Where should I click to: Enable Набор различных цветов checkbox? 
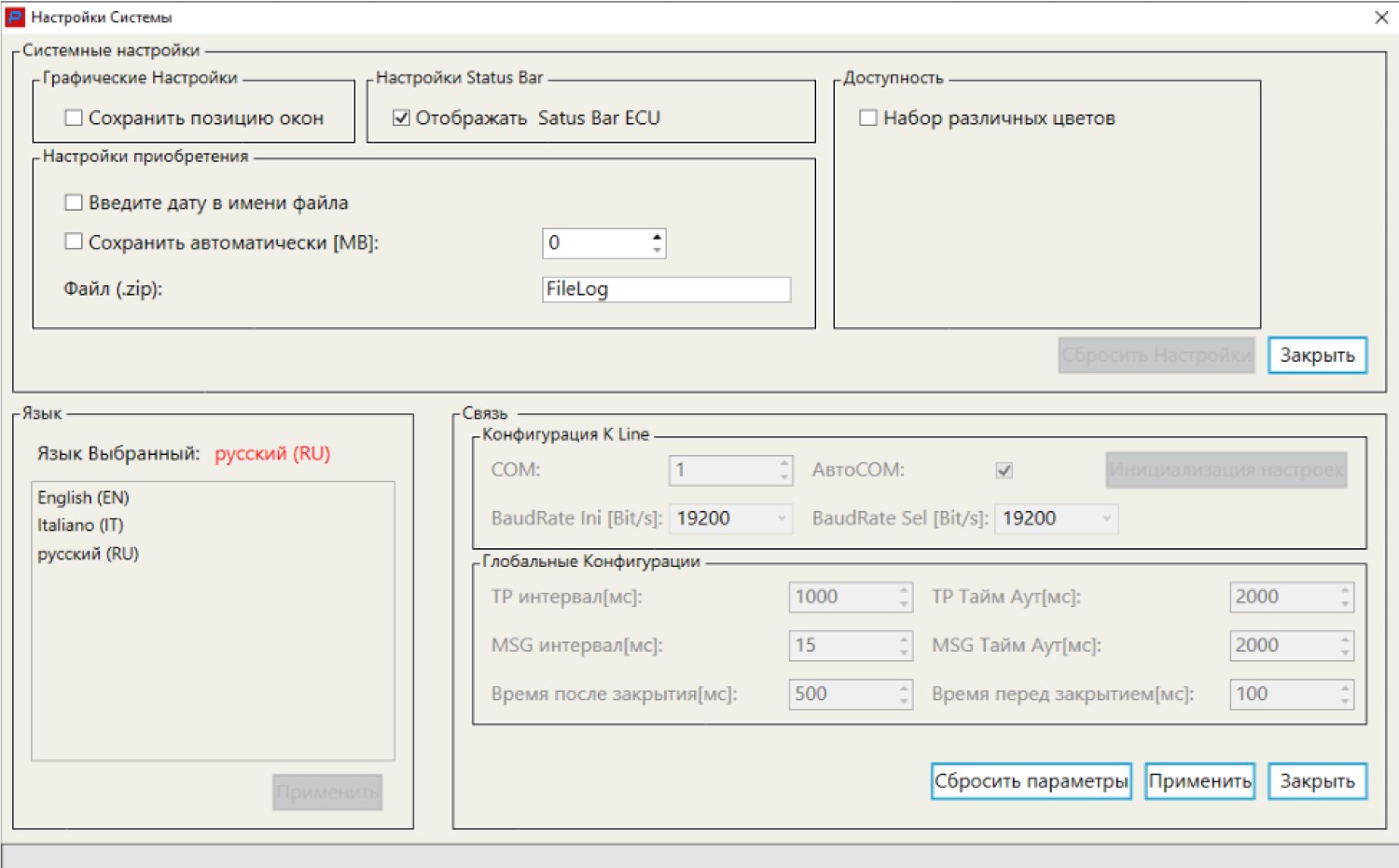(868, 117)
